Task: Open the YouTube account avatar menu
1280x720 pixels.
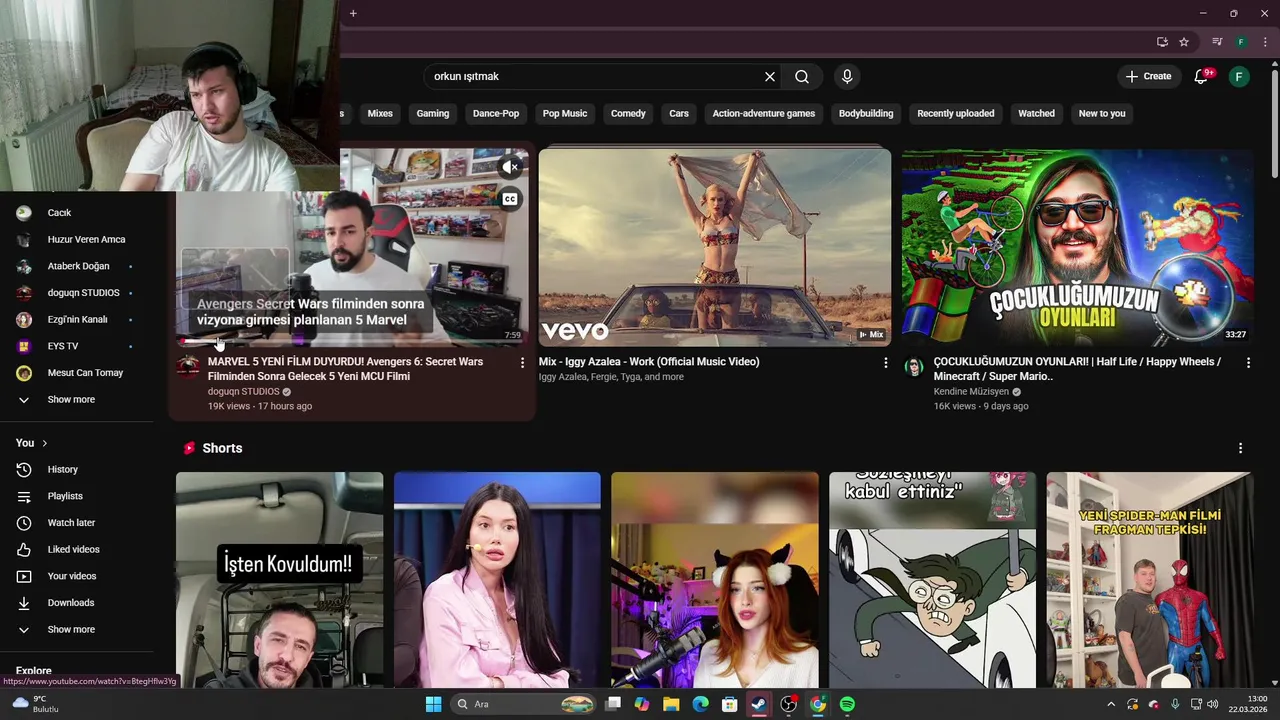Action: (1239, 77)
